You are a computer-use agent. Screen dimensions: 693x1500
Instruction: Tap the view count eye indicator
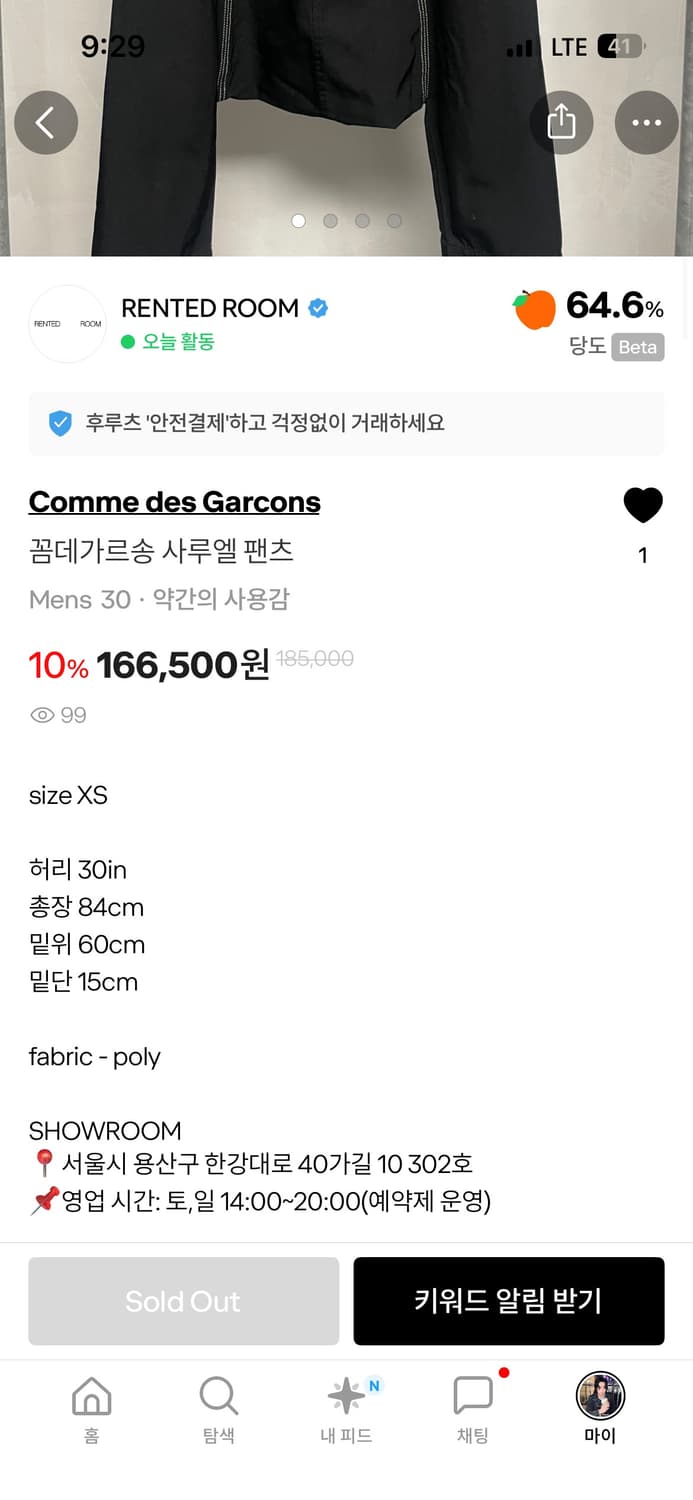[41, 714]
